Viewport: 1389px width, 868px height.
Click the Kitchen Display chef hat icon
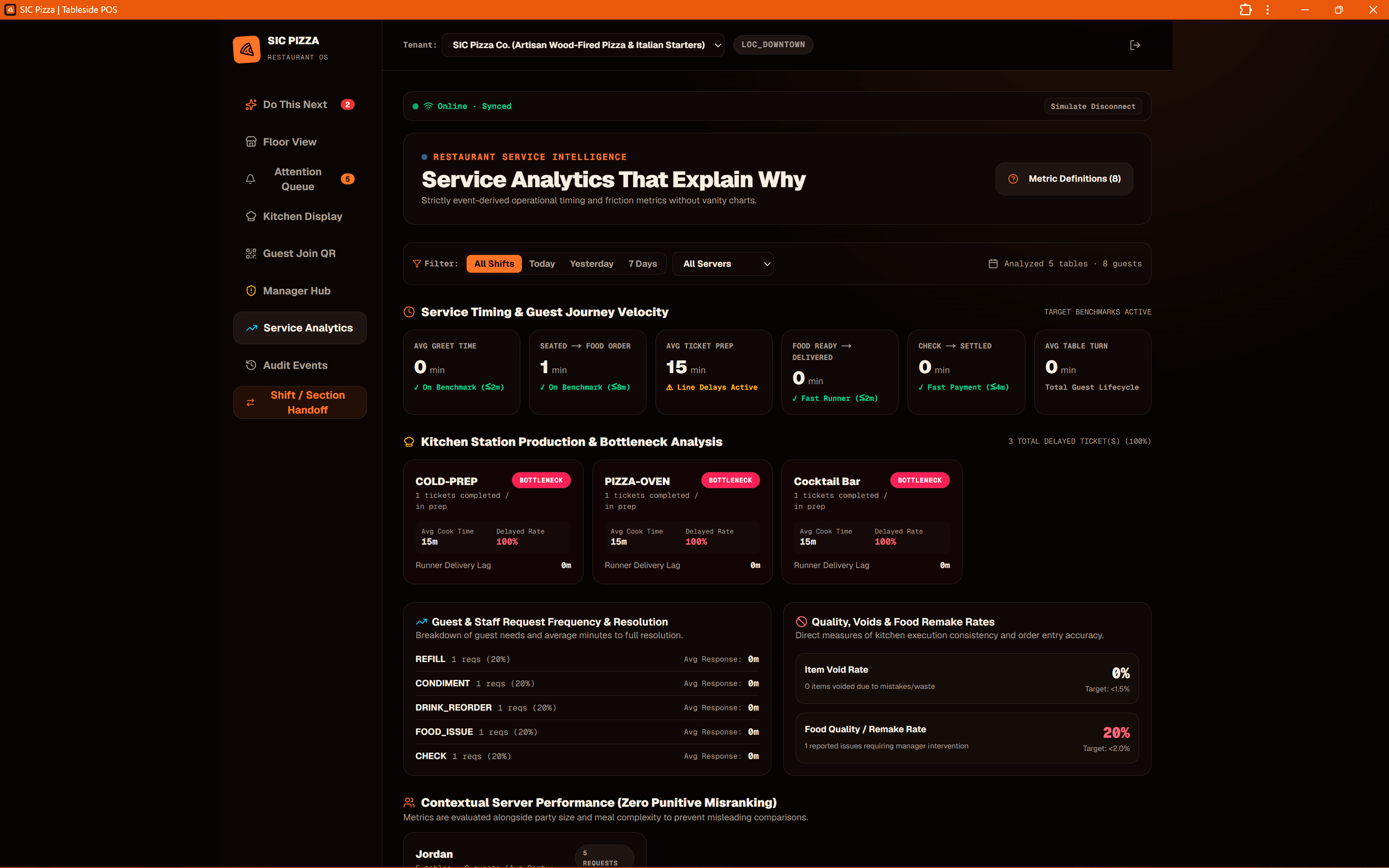251,217
